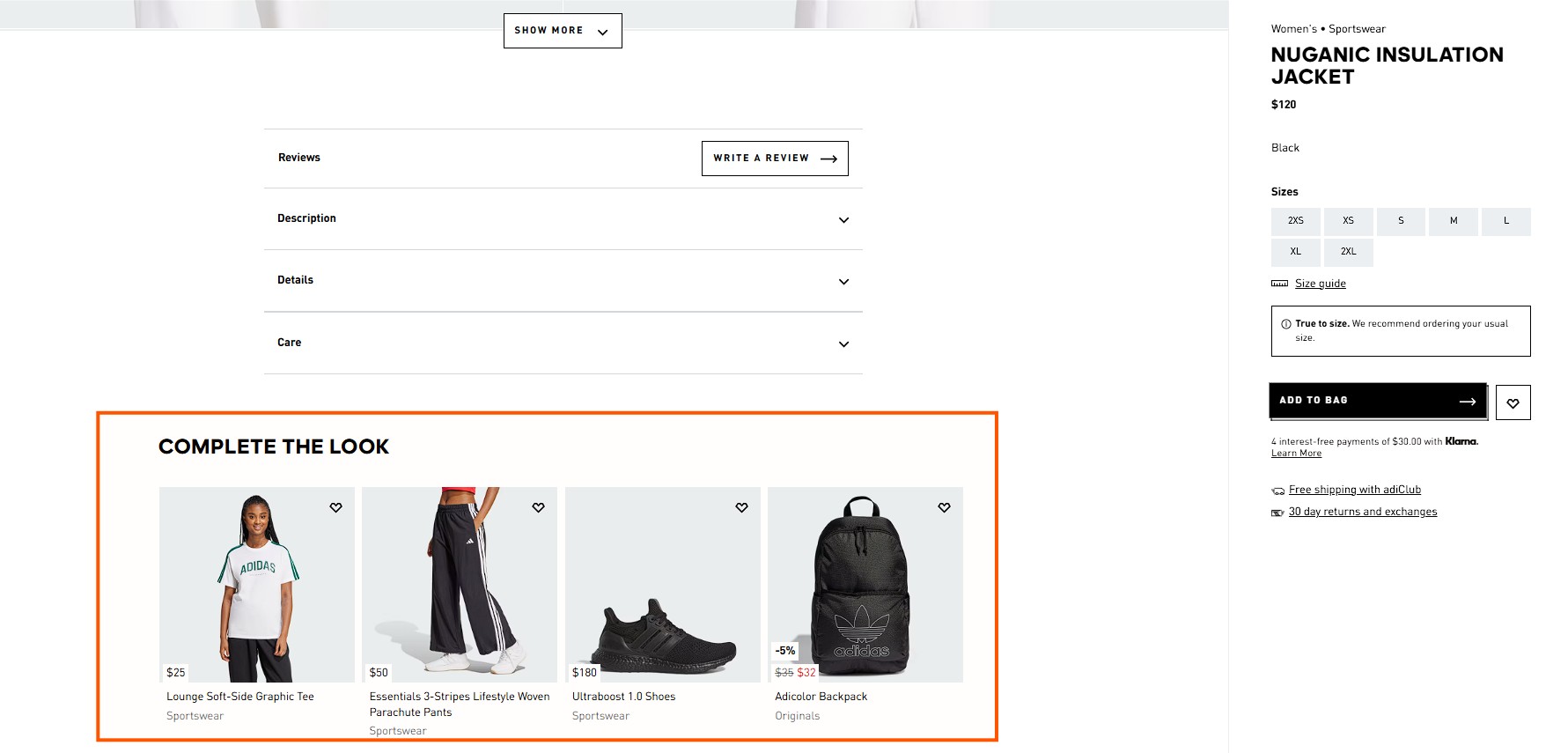Pick size L
Image resolution: width=1568 pixels, height=753 pixels.
(x=1506, y=221)
